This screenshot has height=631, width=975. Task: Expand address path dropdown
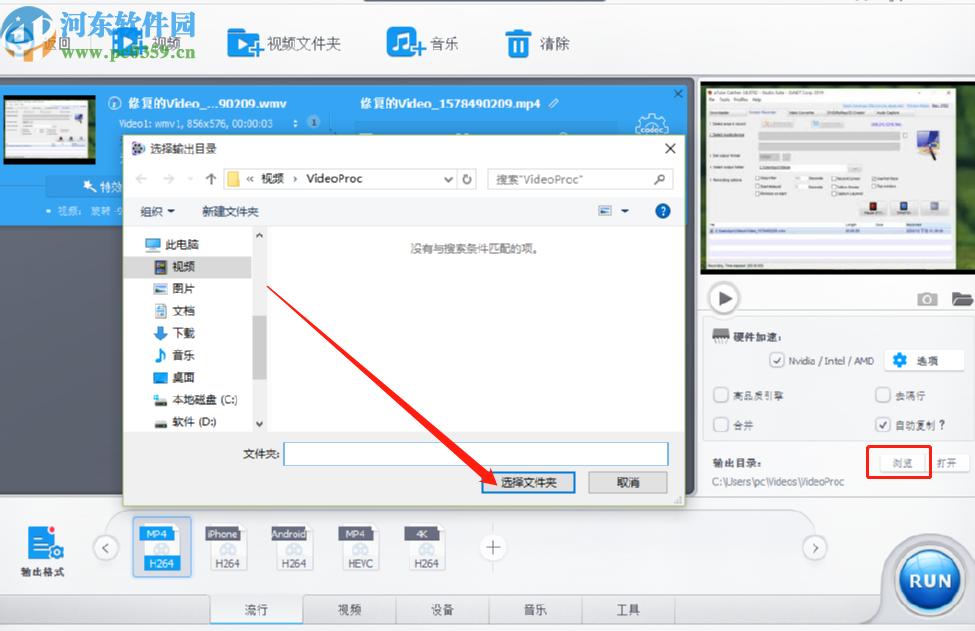448,180
